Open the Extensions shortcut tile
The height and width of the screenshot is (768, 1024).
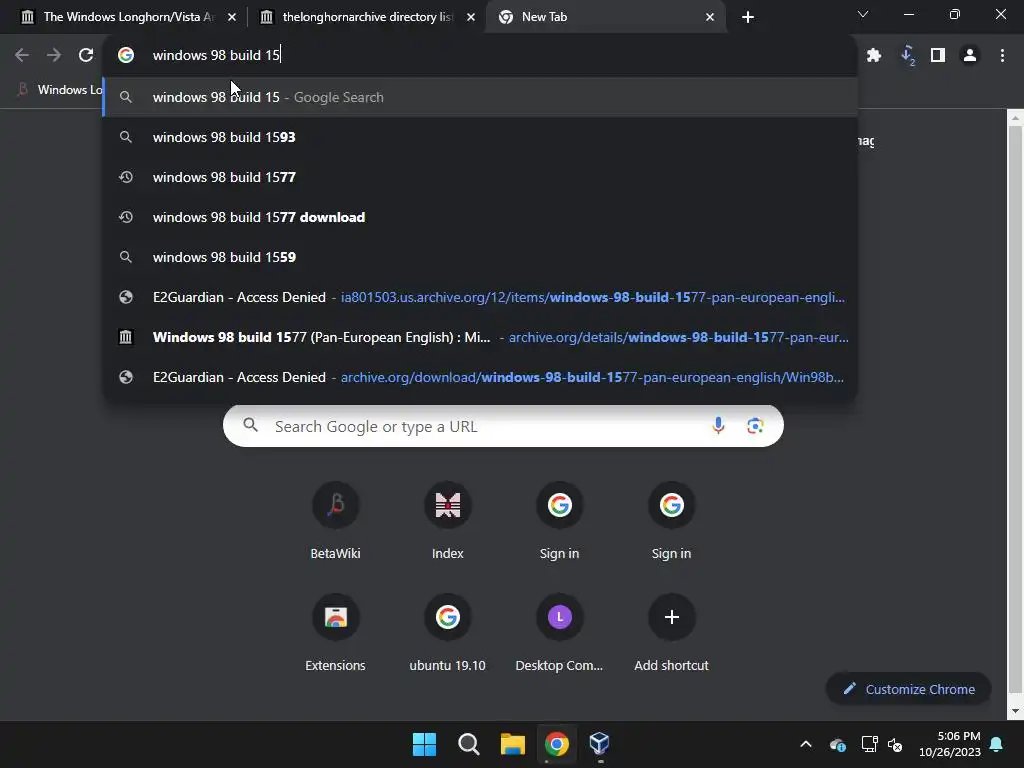335,633
